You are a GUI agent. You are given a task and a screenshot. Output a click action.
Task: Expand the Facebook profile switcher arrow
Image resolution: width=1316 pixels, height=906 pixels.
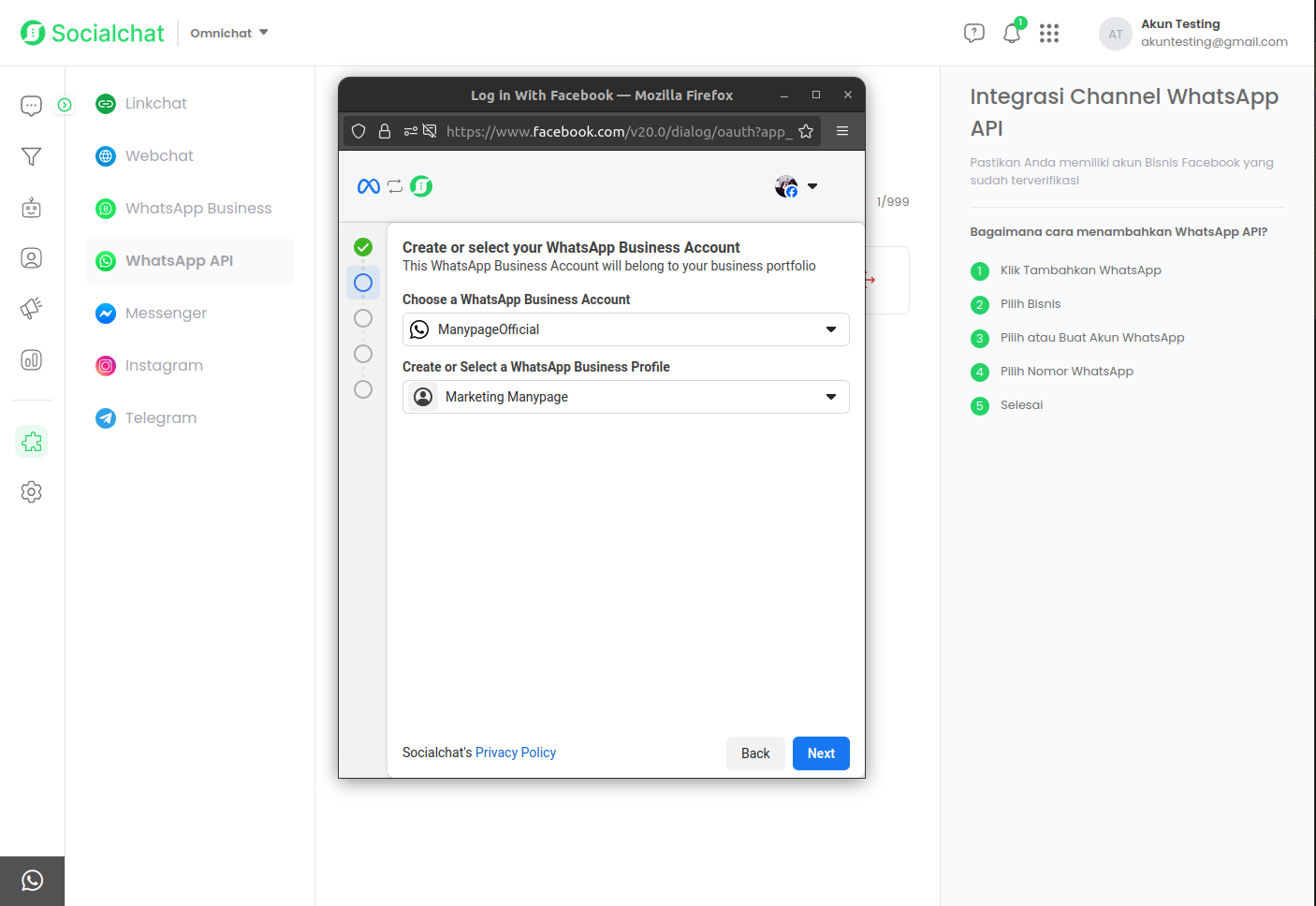(812, 186)
